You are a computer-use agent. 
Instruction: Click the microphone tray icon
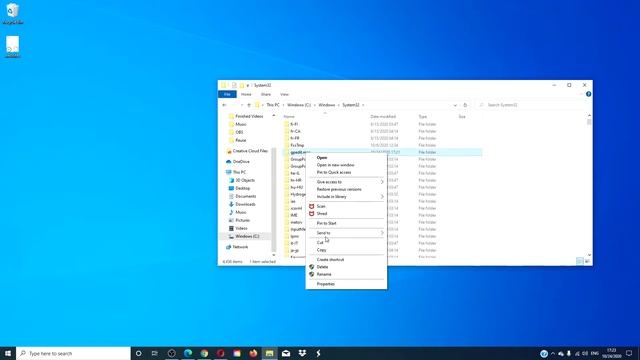point(569,353)
